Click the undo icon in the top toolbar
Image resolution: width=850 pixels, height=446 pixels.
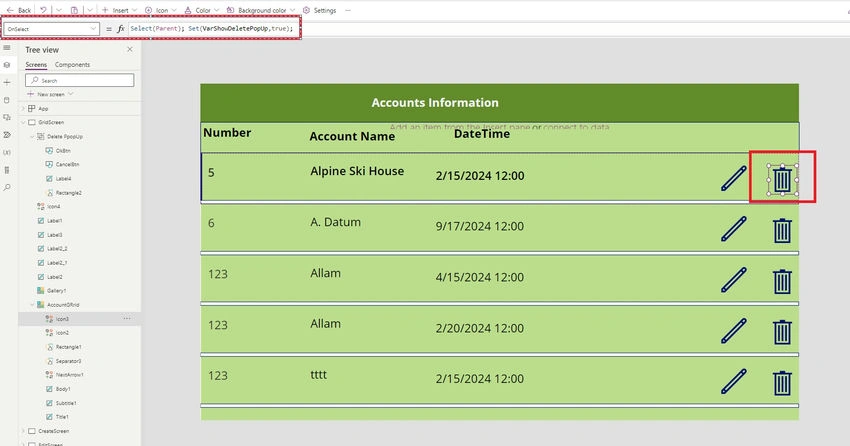point(43,10)
